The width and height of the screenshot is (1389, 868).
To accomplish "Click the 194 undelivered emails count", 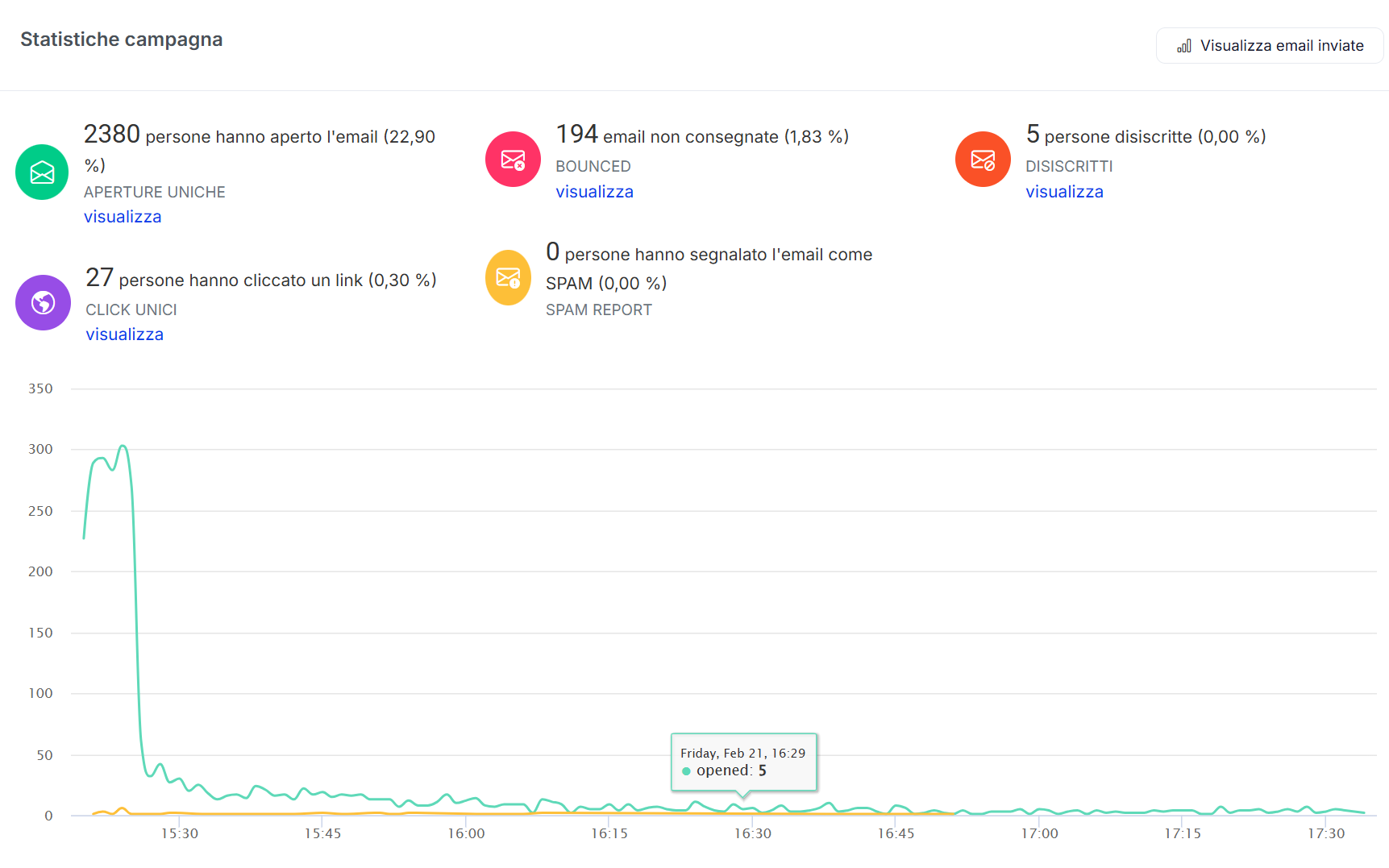I will (x=576, y=135).
